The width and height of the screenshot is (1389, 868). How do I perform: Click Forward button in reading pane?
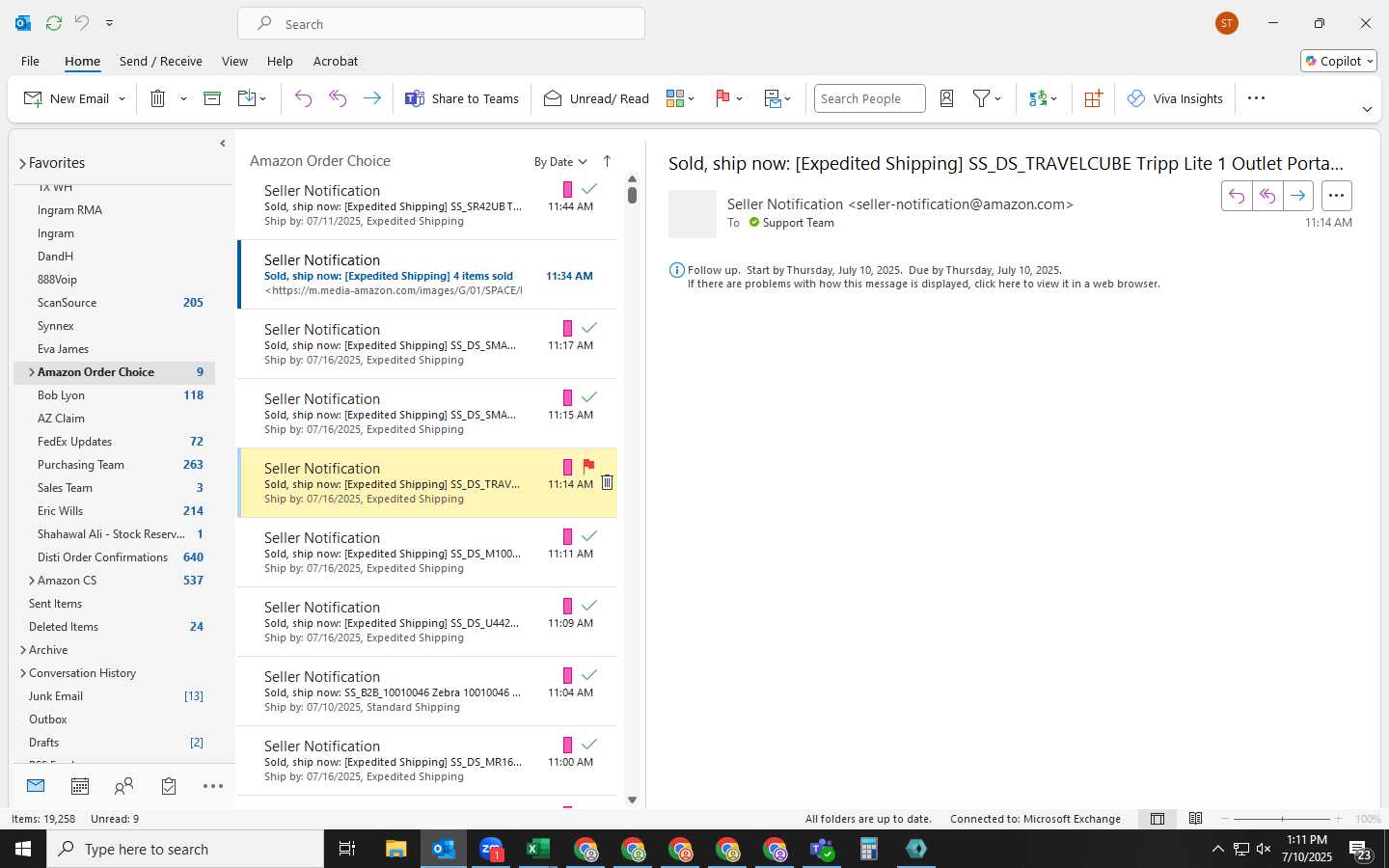coord(1298,196)
